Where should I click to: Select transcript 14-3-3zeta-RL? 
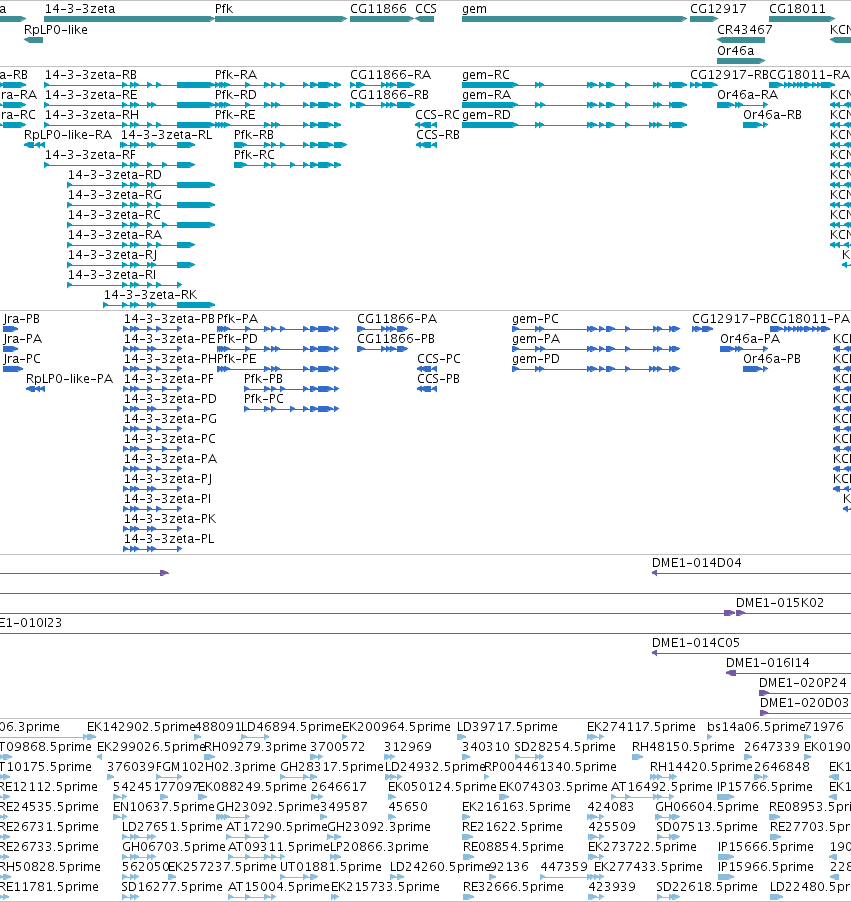click(x=166, y=135)
